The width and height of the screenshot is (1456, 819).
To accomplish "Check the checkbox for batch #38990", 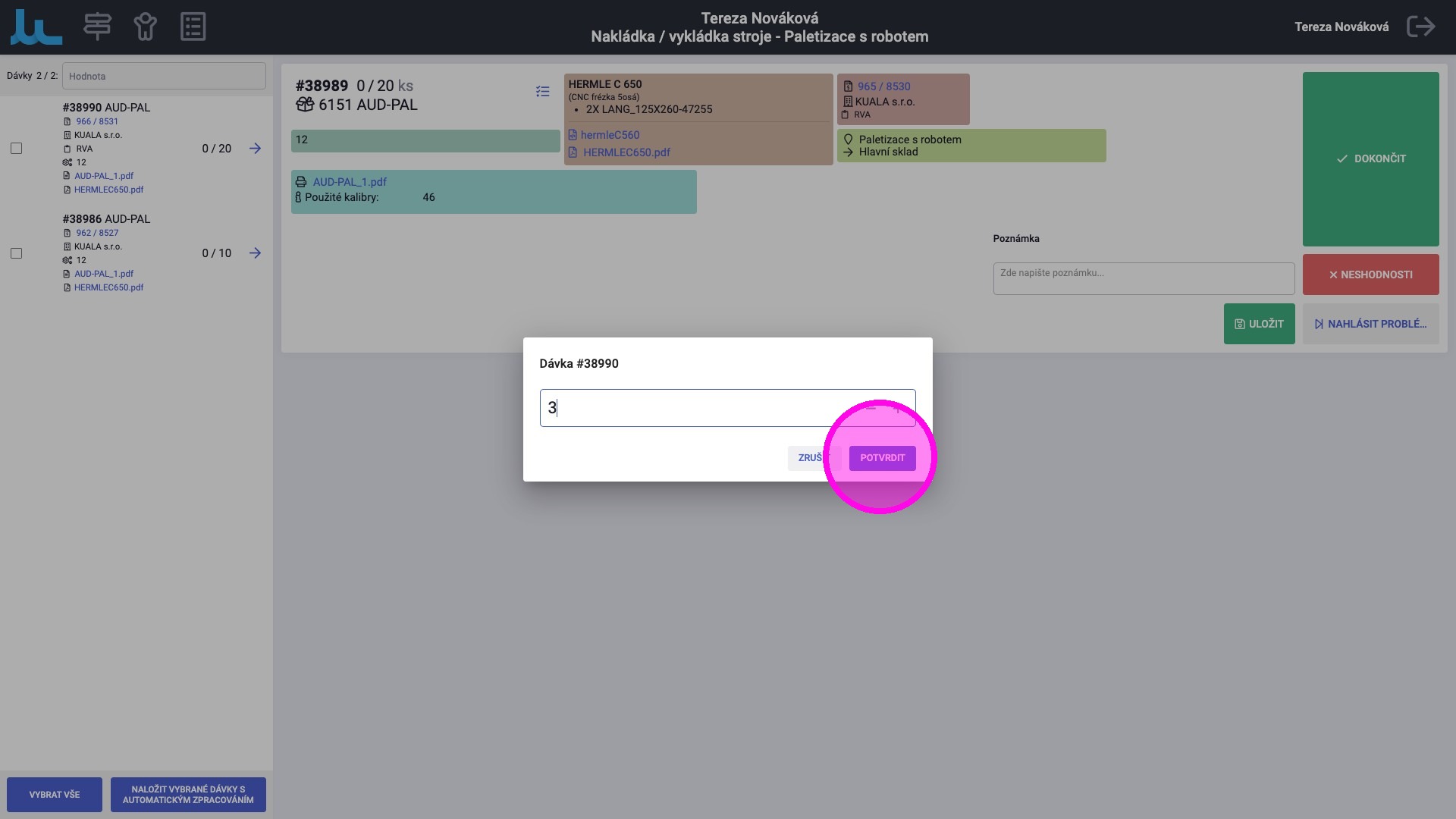I will tap(17, 149).
